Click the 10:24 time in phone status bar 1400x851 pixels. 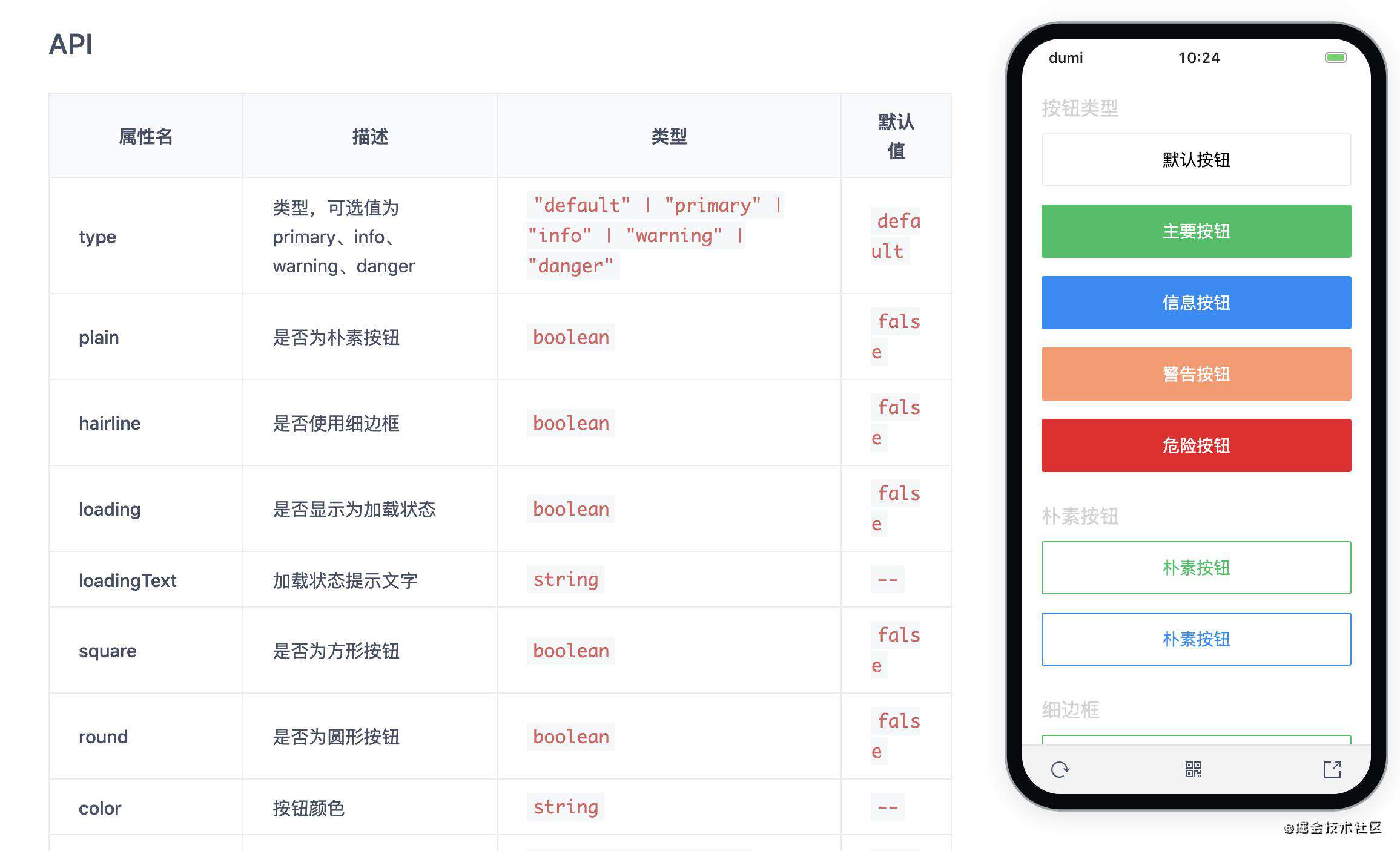click(x=1199, y=58)
